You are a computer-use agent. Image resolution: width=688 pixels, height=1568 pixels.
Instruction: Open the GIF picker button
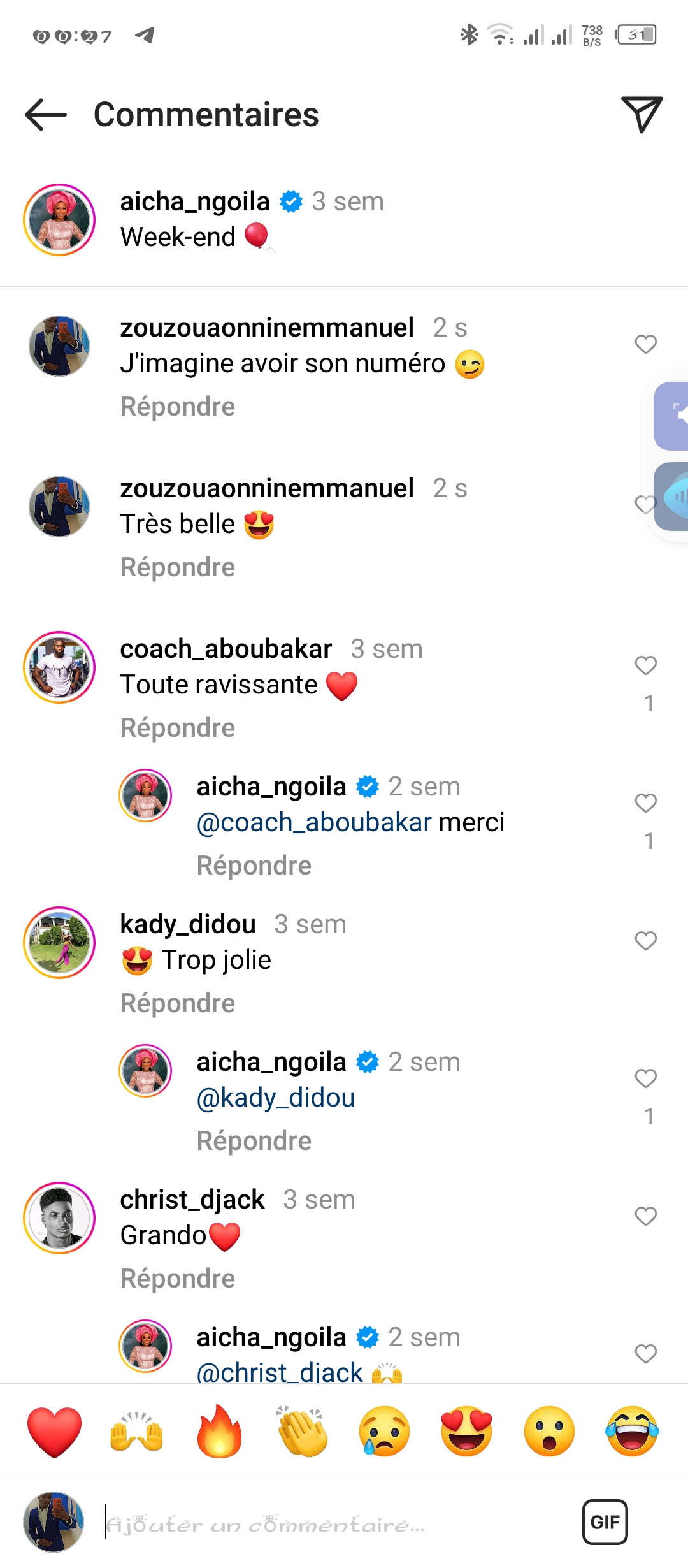[x=605, y=1522]
